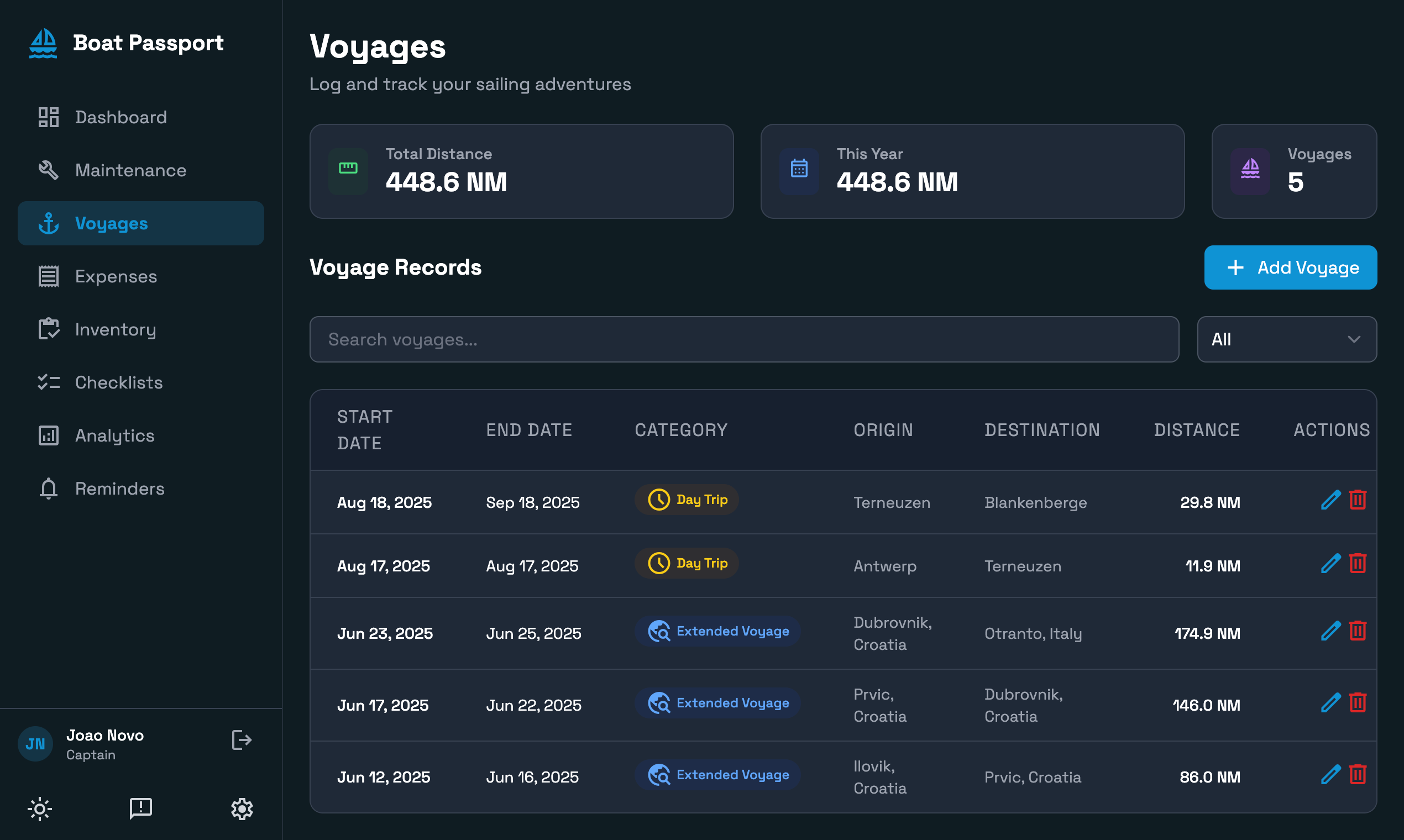Focus the Search voyages input field
Screen dimensions: 1404x840
tap(743, 340)
